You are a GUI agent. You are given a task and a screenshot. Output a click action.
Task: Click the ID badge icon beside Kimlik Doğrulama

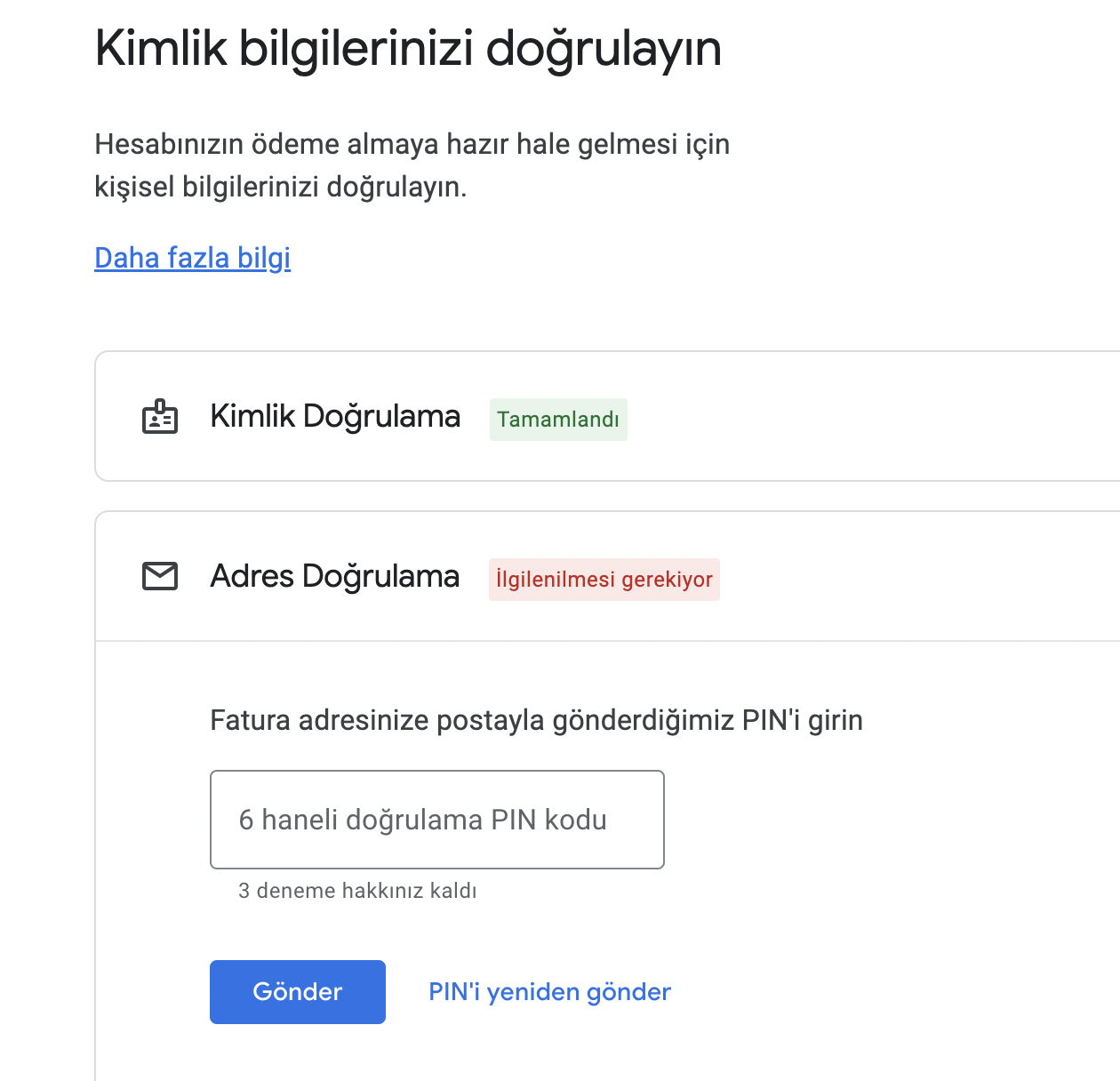point(160,417)
